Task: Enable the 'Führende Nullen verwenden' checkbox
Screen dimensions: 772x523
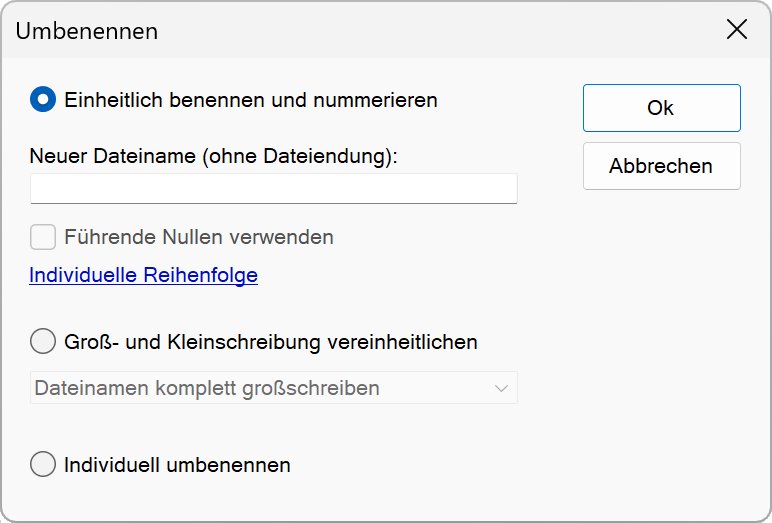Action: [x=43, y=237]
